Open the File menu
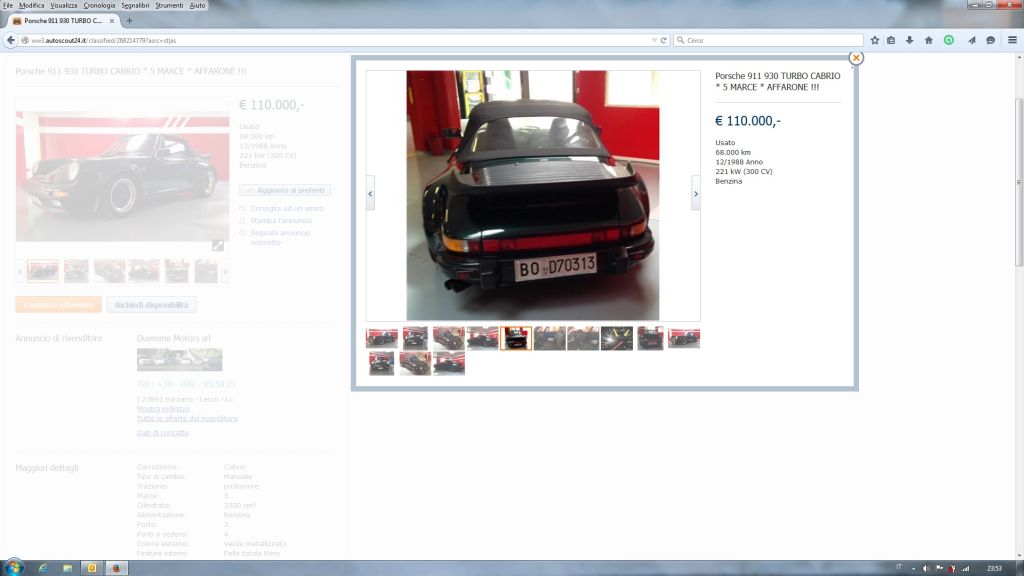The height and width of the screenshot is (576, 1024). click(8, 5)
